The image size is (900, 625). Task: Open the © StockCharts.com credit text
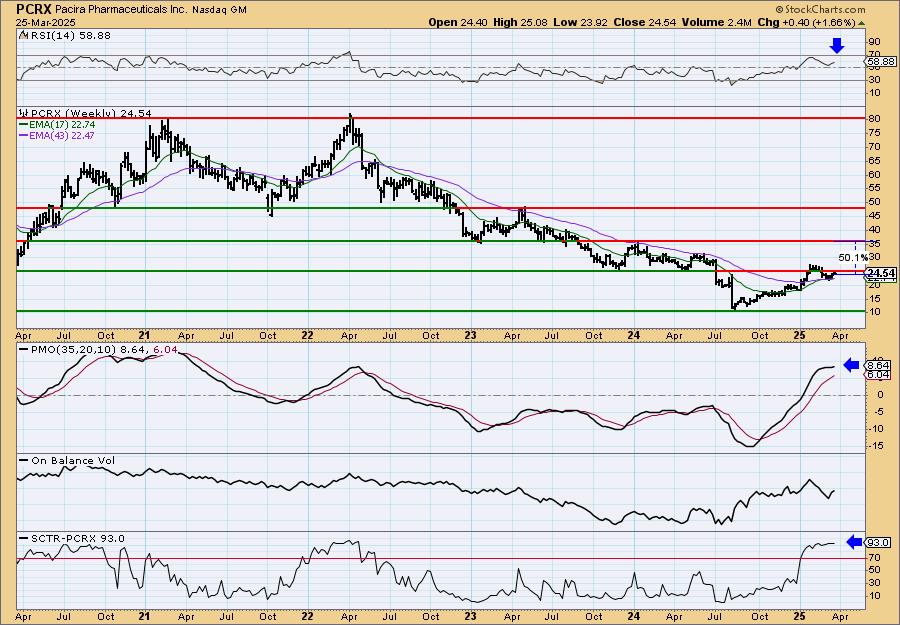point(820,9)
